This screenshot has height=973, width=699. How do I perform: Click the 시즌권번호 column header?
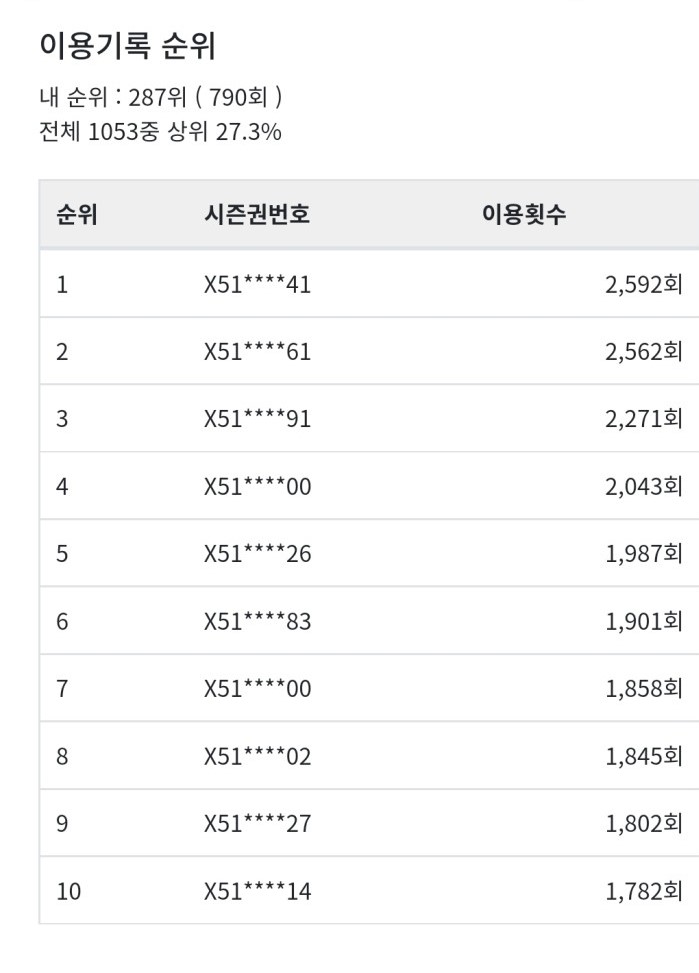257,215
